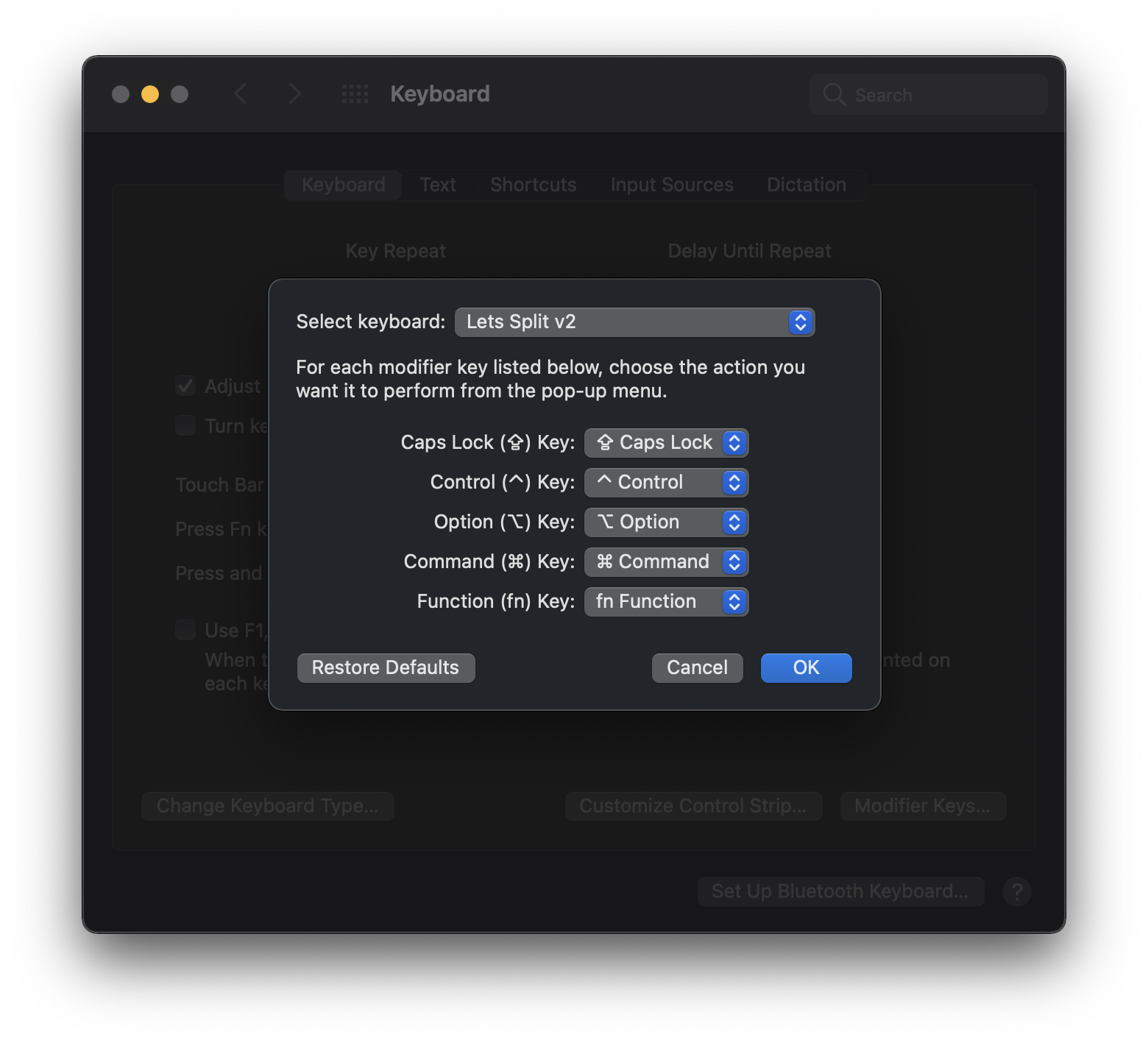Open the Function key action dropdown
This screenshot has width=1148, height=1042.
click(x=666, y=602)
